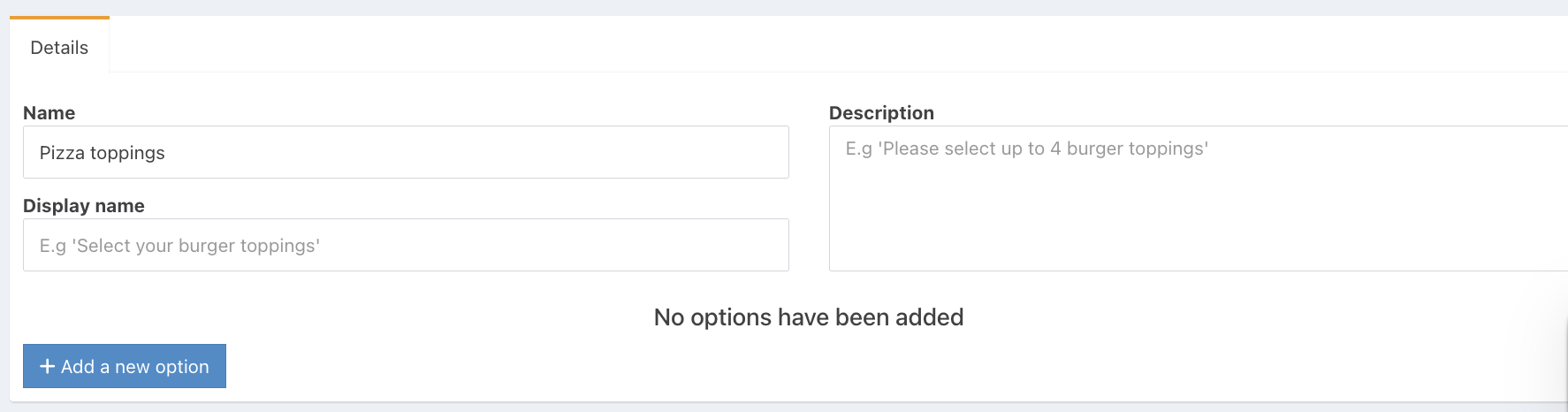Click the 'Pizza toppings' text in Name
1568x412 pixels.
[x=103, y=153]
